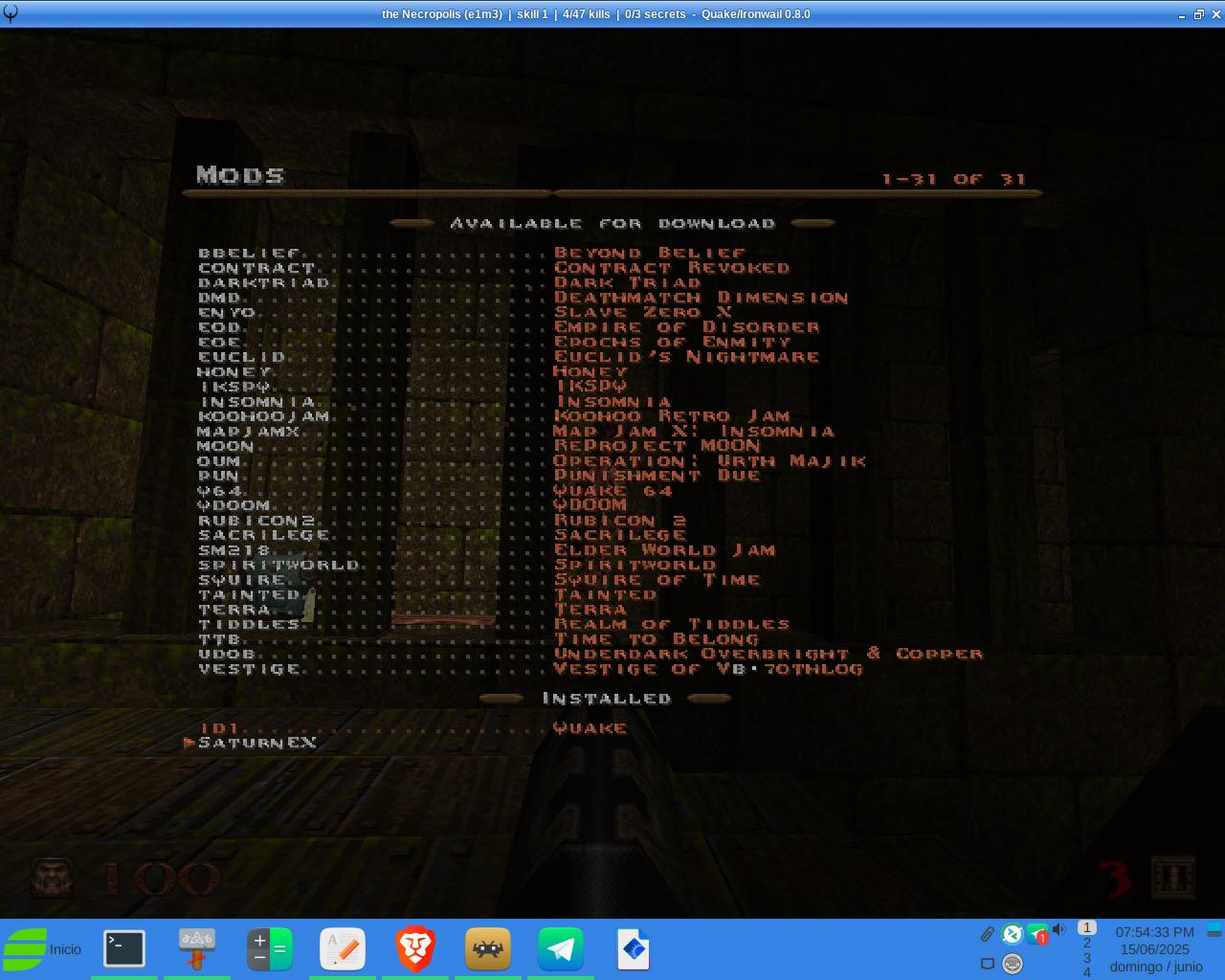The image size is (1225, 980).
Task: Select the installed ID1 Quake entry
Action: click(412, 728)
